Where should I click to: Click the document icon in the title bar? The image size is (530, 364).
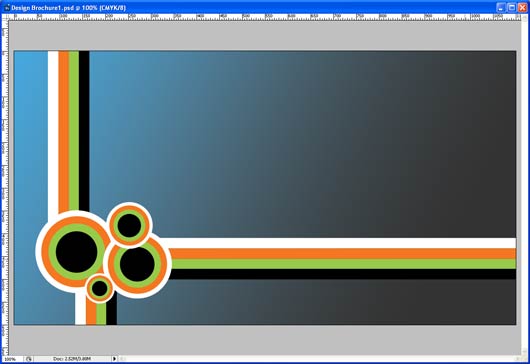tap(6, 7)
